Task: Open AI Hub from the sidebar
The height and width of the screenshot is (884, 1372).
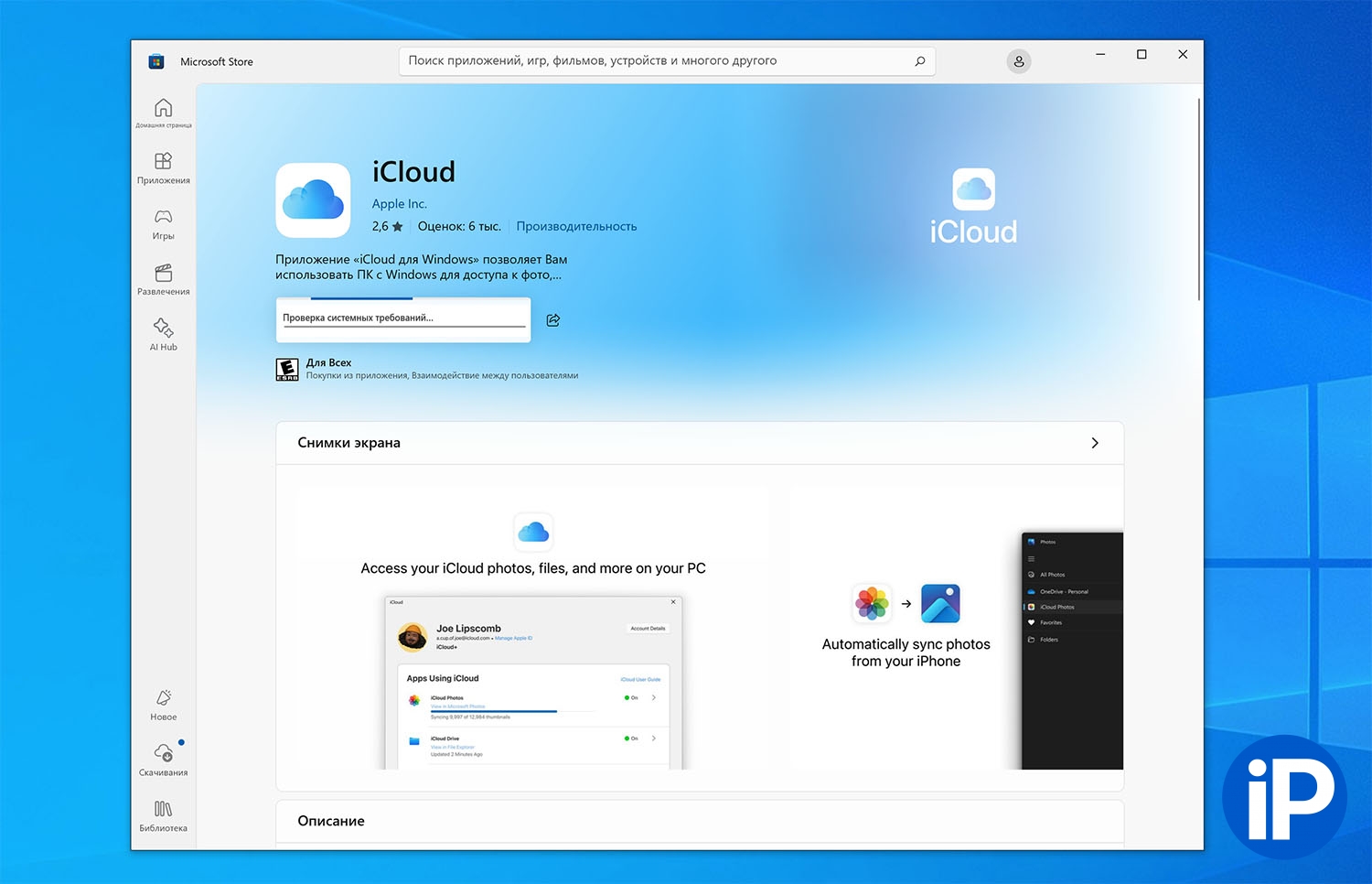Action: pyautogui.click(x=163, y=334)
